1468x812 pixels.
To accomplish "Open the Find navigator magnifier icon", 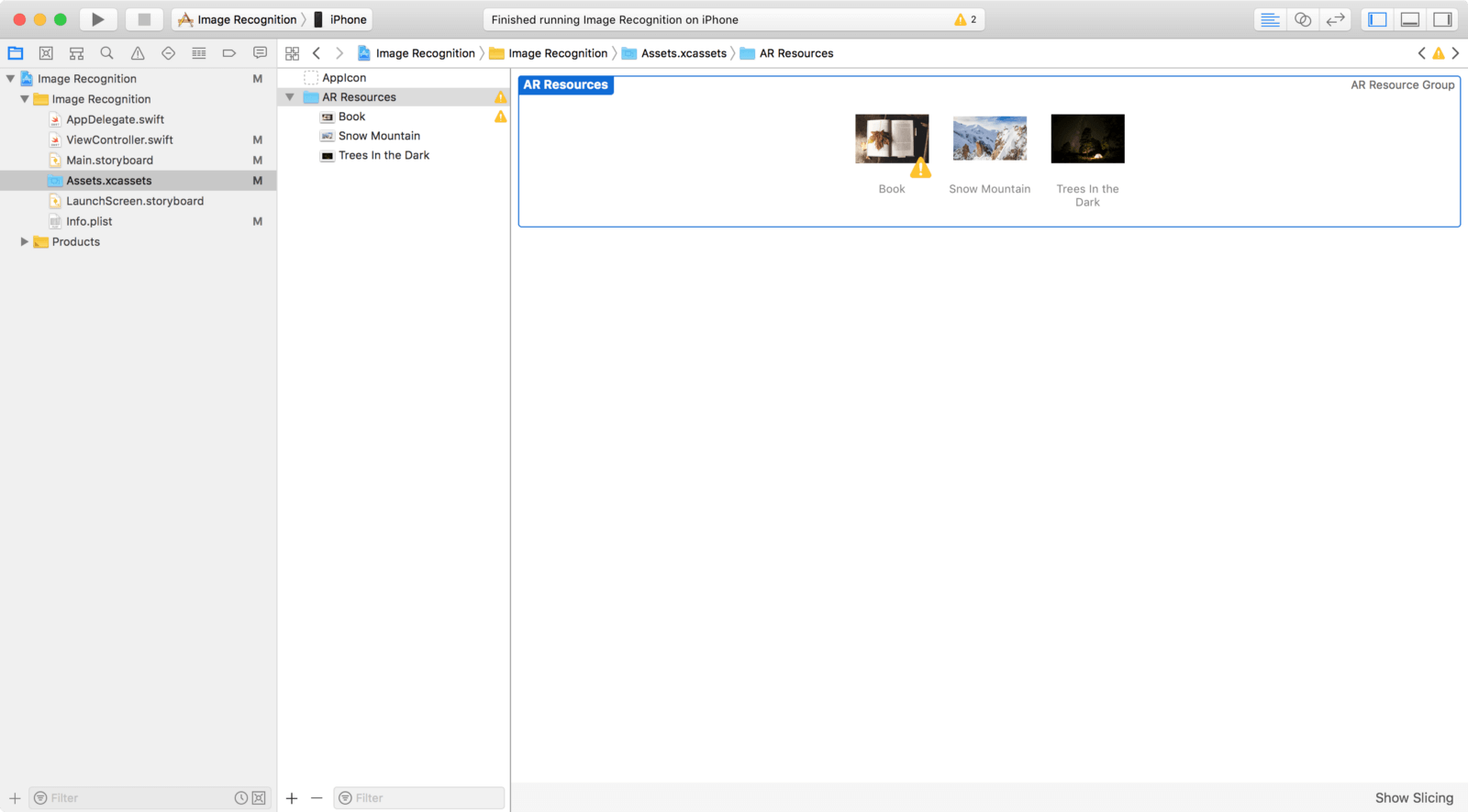I will click(107, 53).
